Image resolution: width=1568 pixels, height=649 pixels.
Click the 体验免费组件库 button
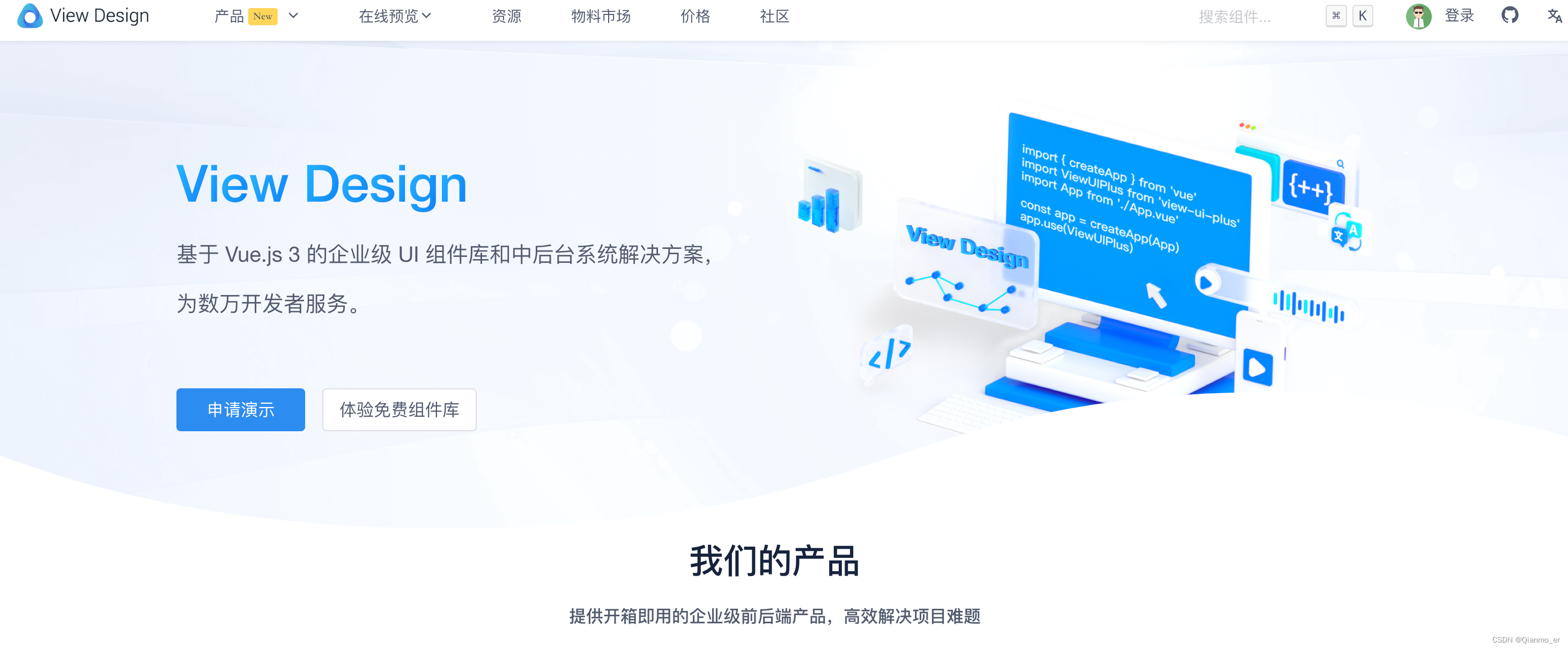398,408
